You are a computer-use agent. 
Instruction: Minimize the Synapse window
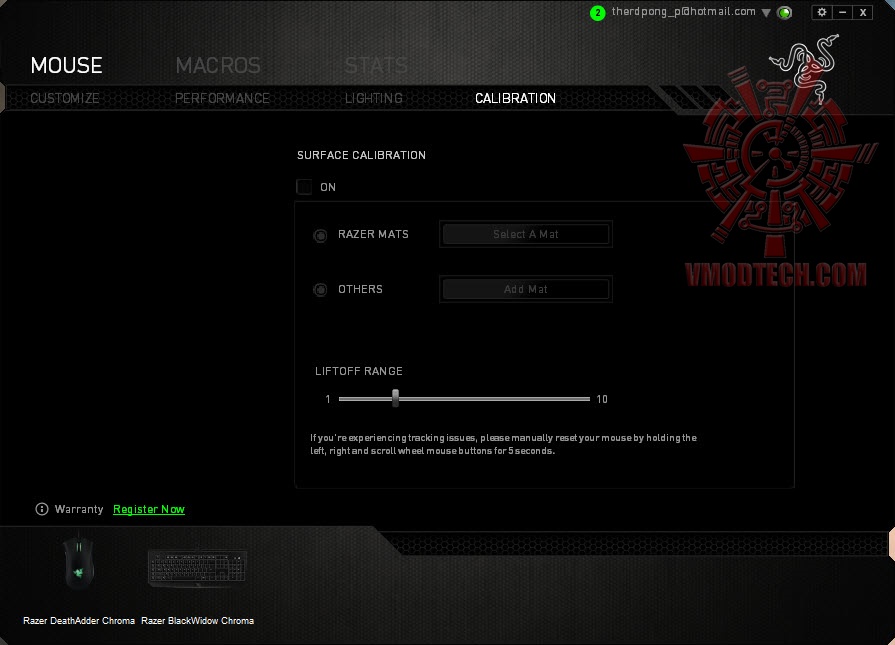[842, 12]
